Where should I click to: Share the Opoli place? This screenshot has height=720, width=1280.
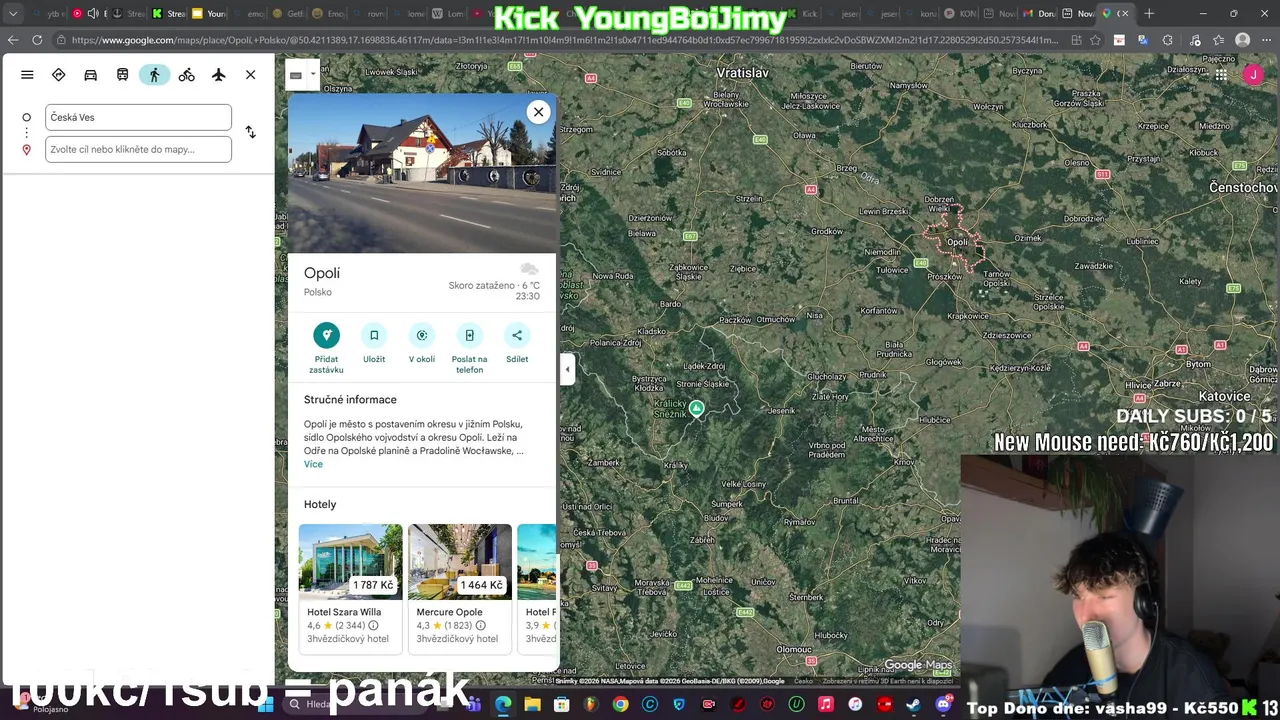(517, 342)
